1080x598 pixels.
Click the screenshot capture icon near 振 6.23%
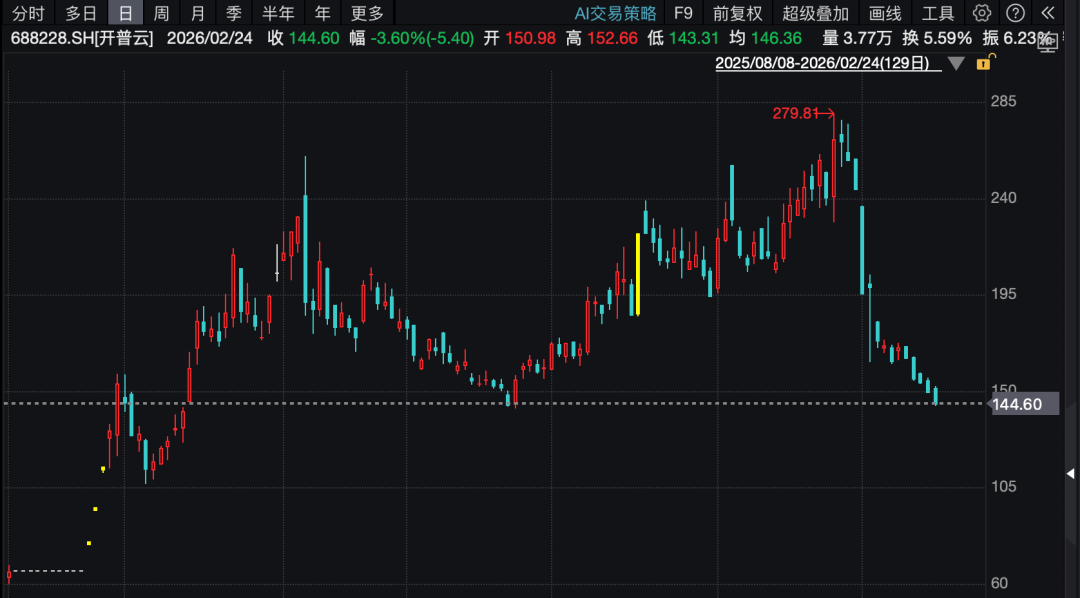pos(1047,43)
